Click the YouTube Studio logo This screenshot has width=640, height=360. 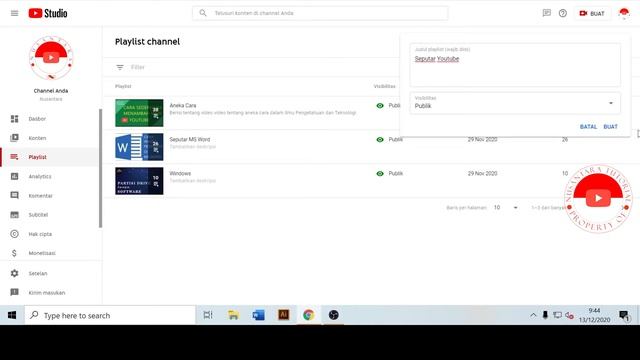[48, 13]
